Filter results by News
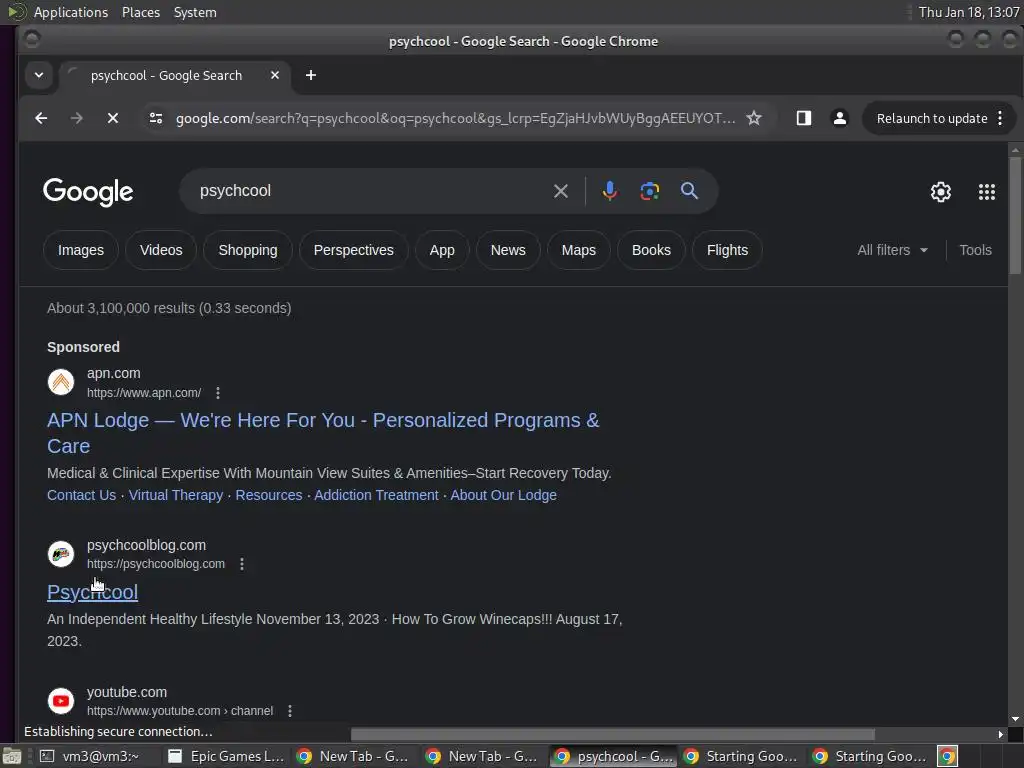This screenshot has width=1024, height=768. (508, 250)
